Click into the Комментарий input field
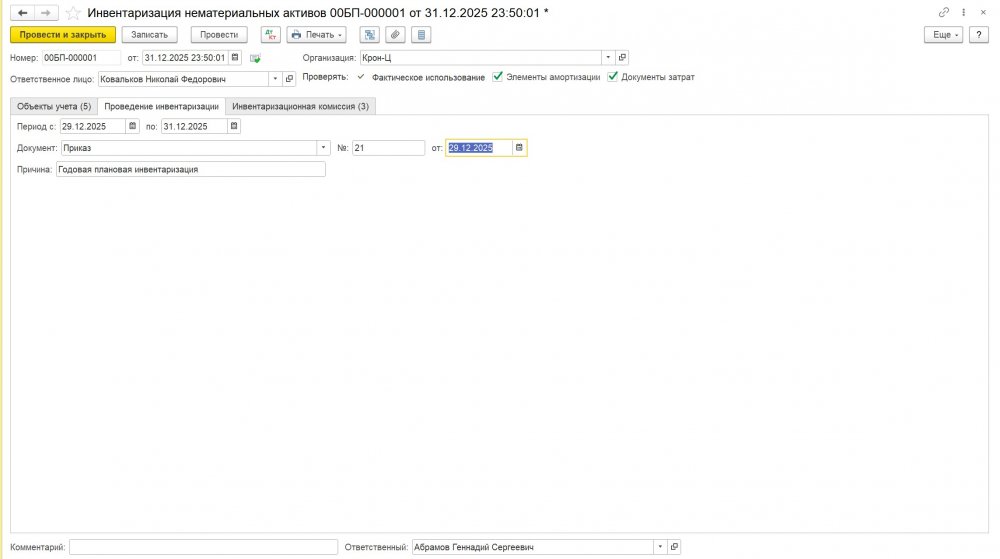 pos(203,547)
